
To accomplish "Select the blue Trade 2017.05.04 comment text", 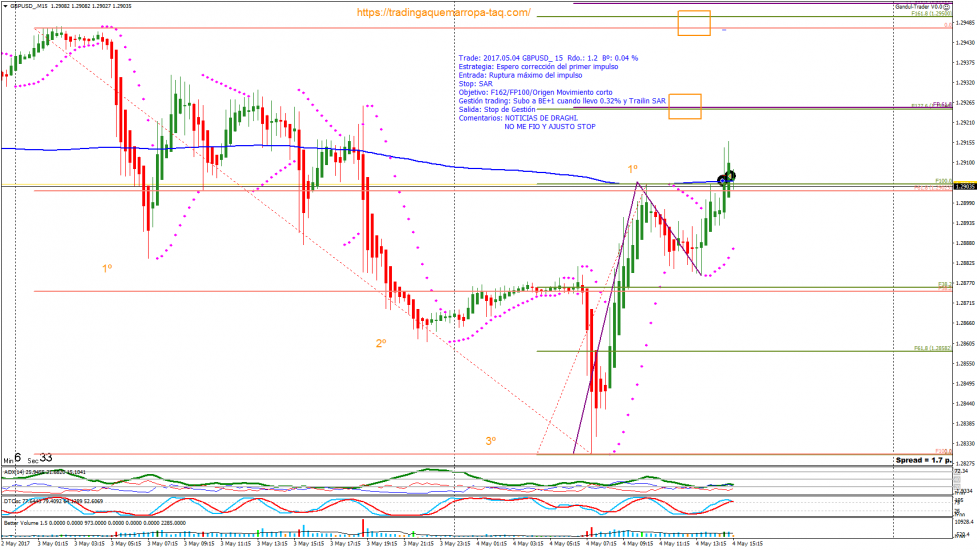I will (x=548, y=58).
